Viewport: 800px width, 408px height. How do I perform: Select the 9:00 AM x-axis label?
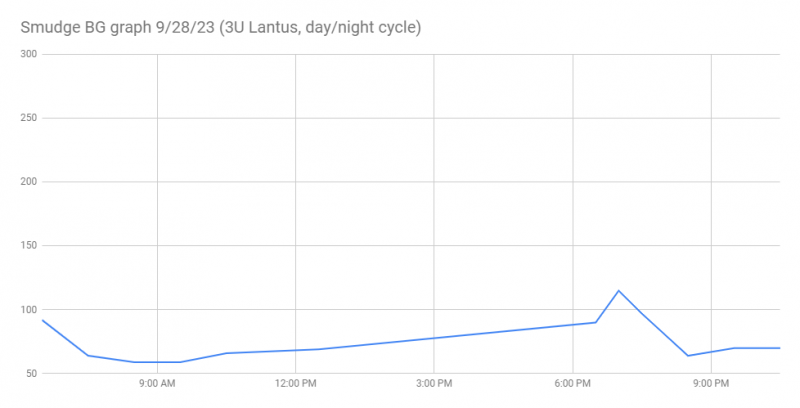pyautogui.click(x=157, y=384)
